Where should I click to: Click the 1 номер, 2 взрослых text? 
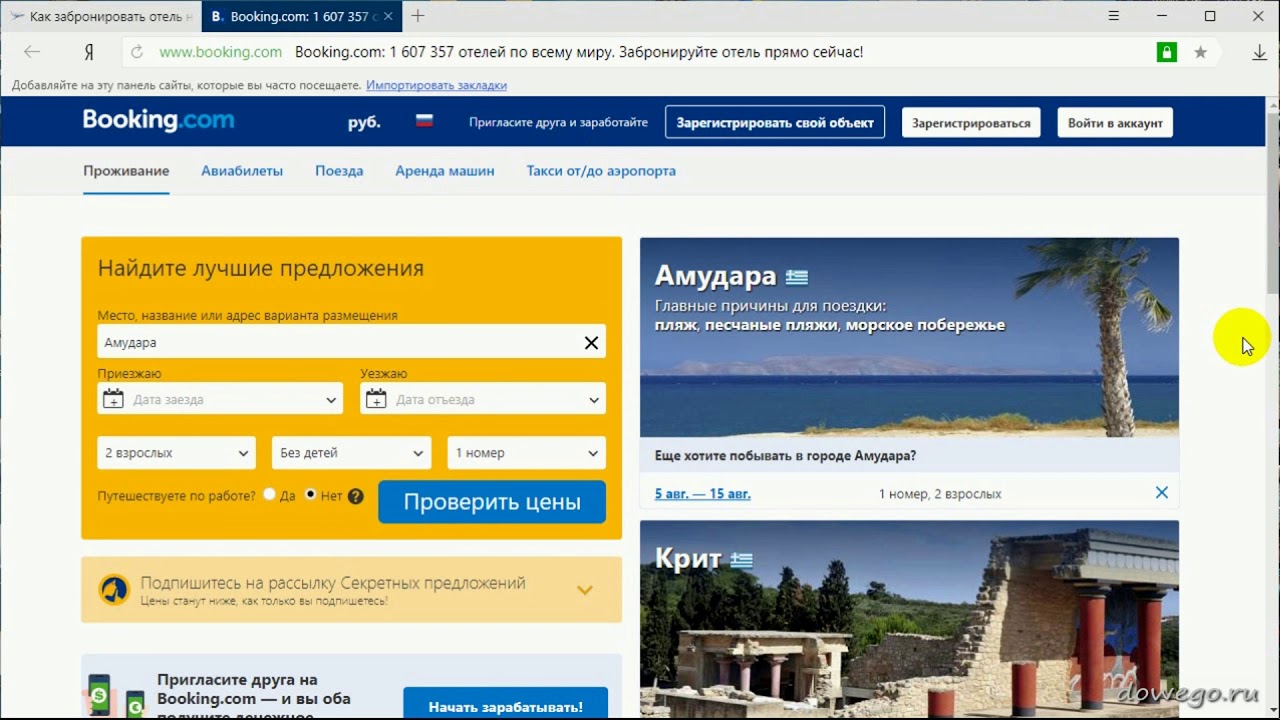coord(940,493)
